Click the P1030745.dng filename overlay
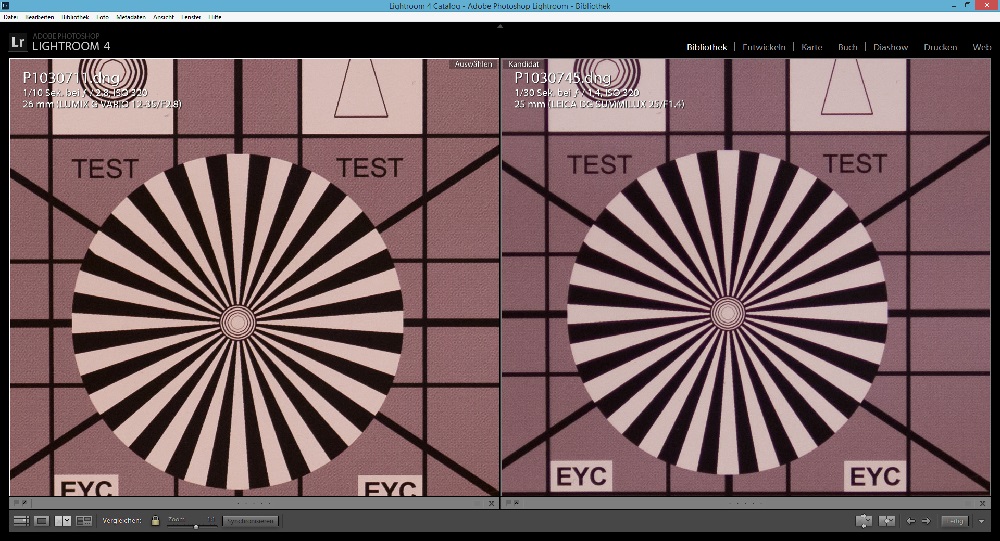 tap(562, 78)
